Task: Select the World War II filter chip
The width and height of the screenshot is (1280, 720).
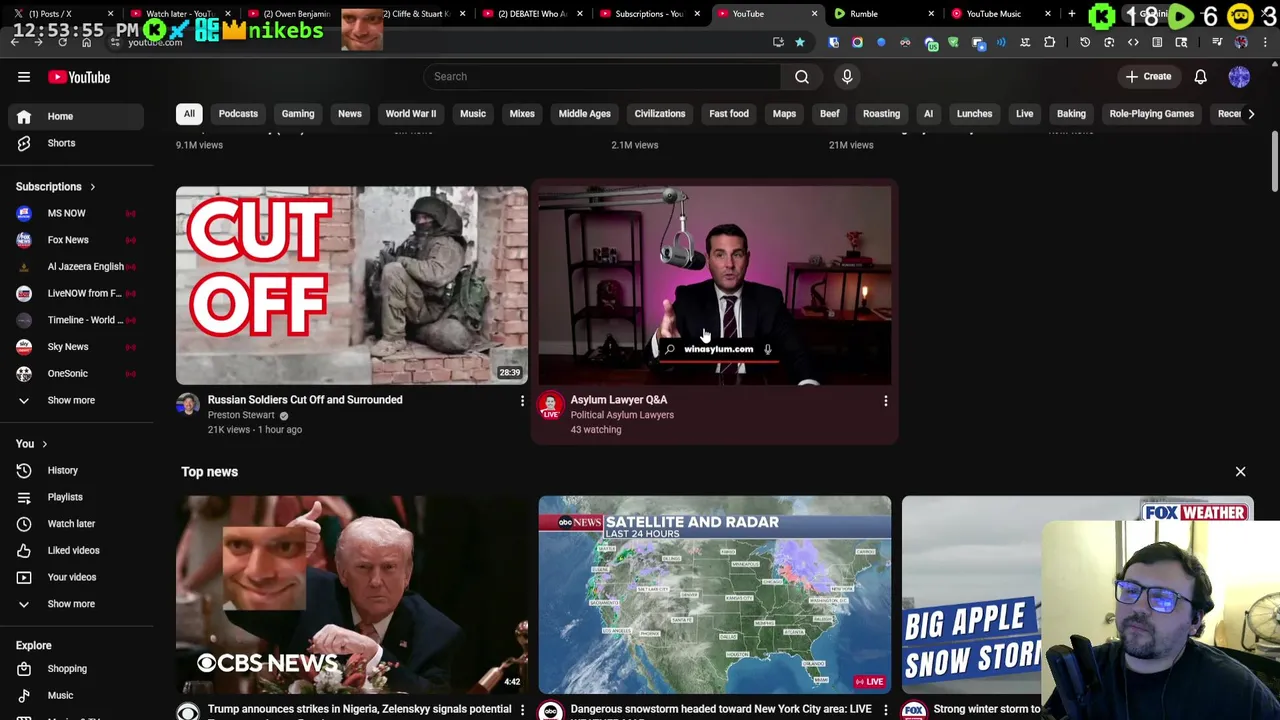Action: (x=411, y=114)
